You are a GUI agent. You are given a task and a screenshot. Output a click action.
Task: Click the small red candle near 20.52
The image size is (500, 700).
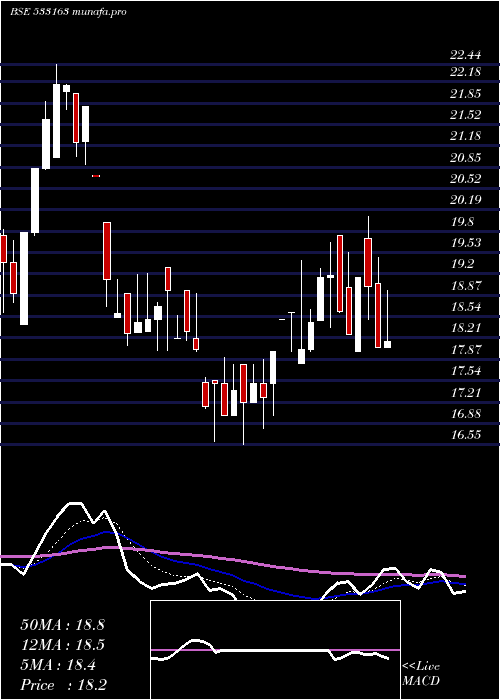click(96, 176)
